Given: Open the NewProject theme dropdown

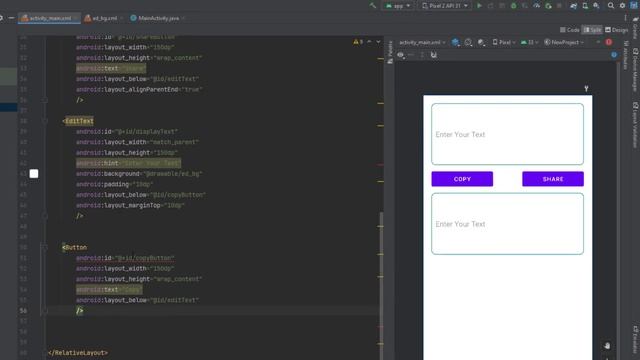Looking at the screenshot, I should pos(564,42).
